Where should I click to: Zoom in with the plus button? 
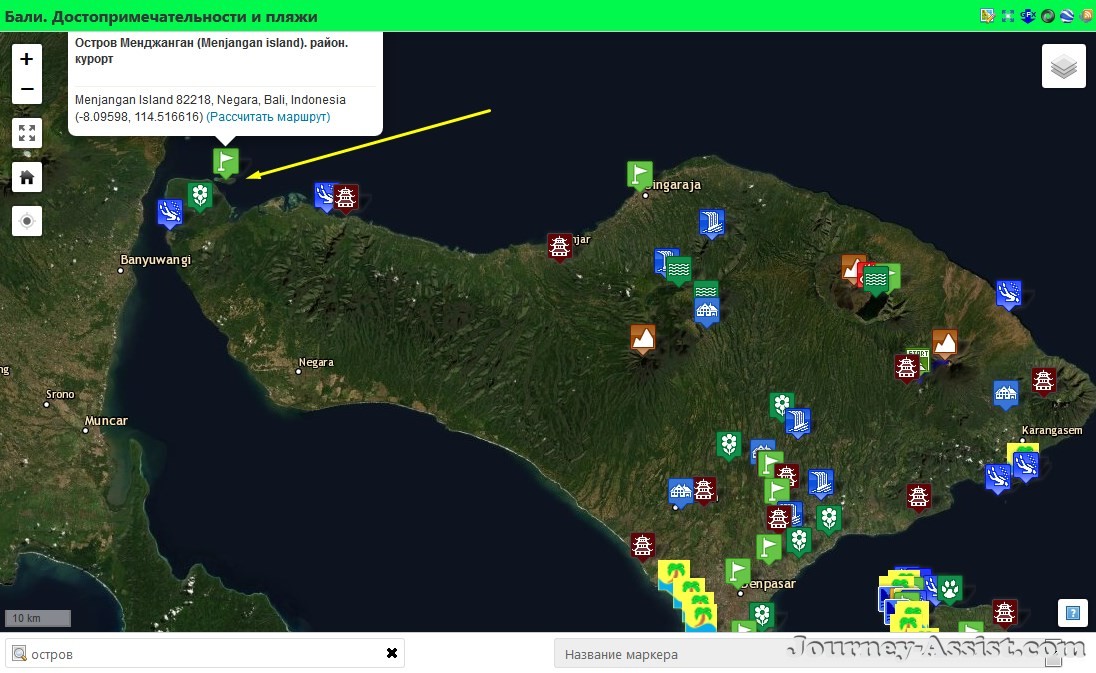(x=27, y=59)
